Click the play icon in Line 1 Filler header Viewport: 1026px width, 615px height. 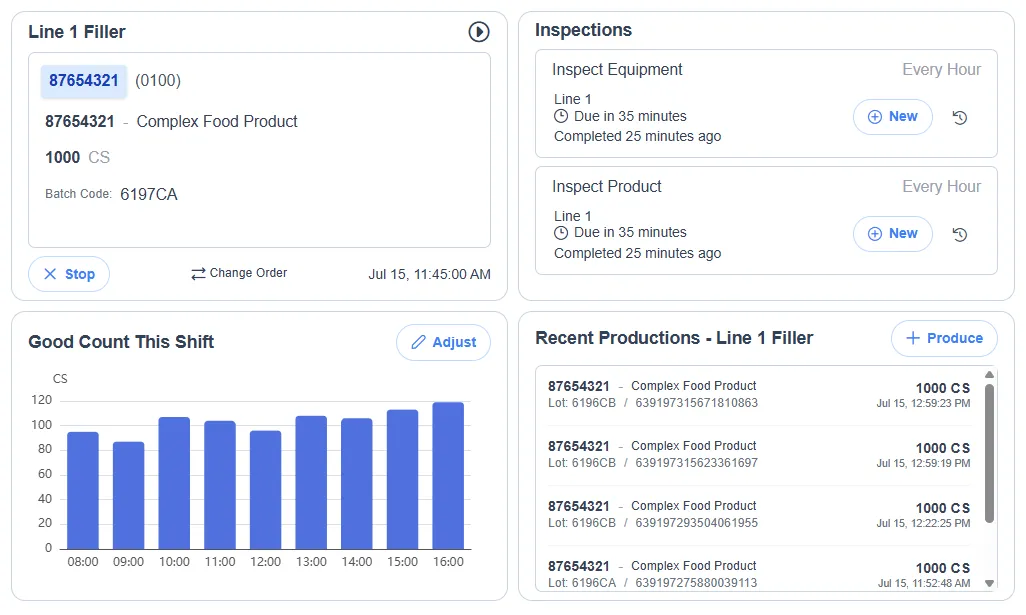pos(478,31)
